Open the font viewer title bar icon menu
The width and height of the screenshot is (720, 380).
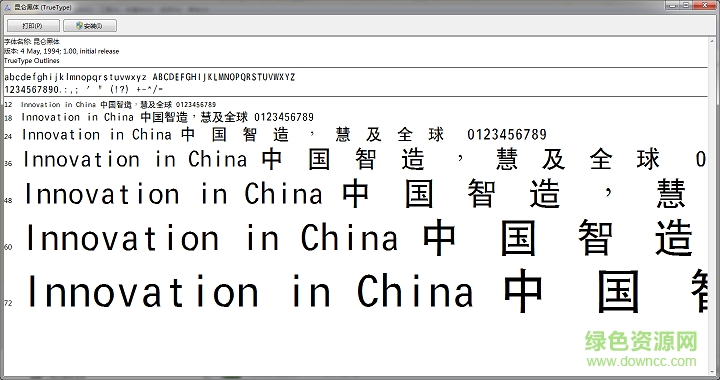7,7
